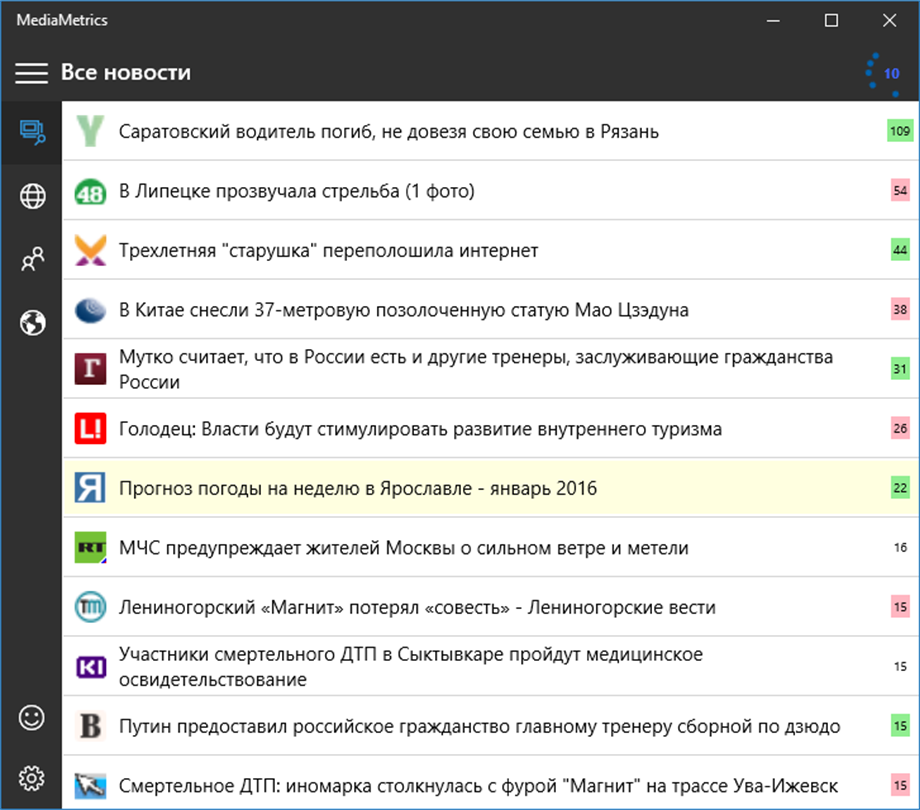
Task: Open the globe sidebar section
Action: pyautogui.click(x=32, y=197)
